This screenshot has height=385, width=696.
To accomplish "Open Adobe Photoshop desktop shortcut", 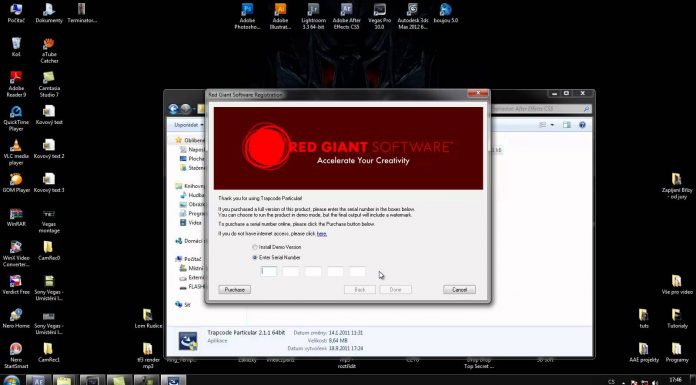I will (x=247, y=16).
